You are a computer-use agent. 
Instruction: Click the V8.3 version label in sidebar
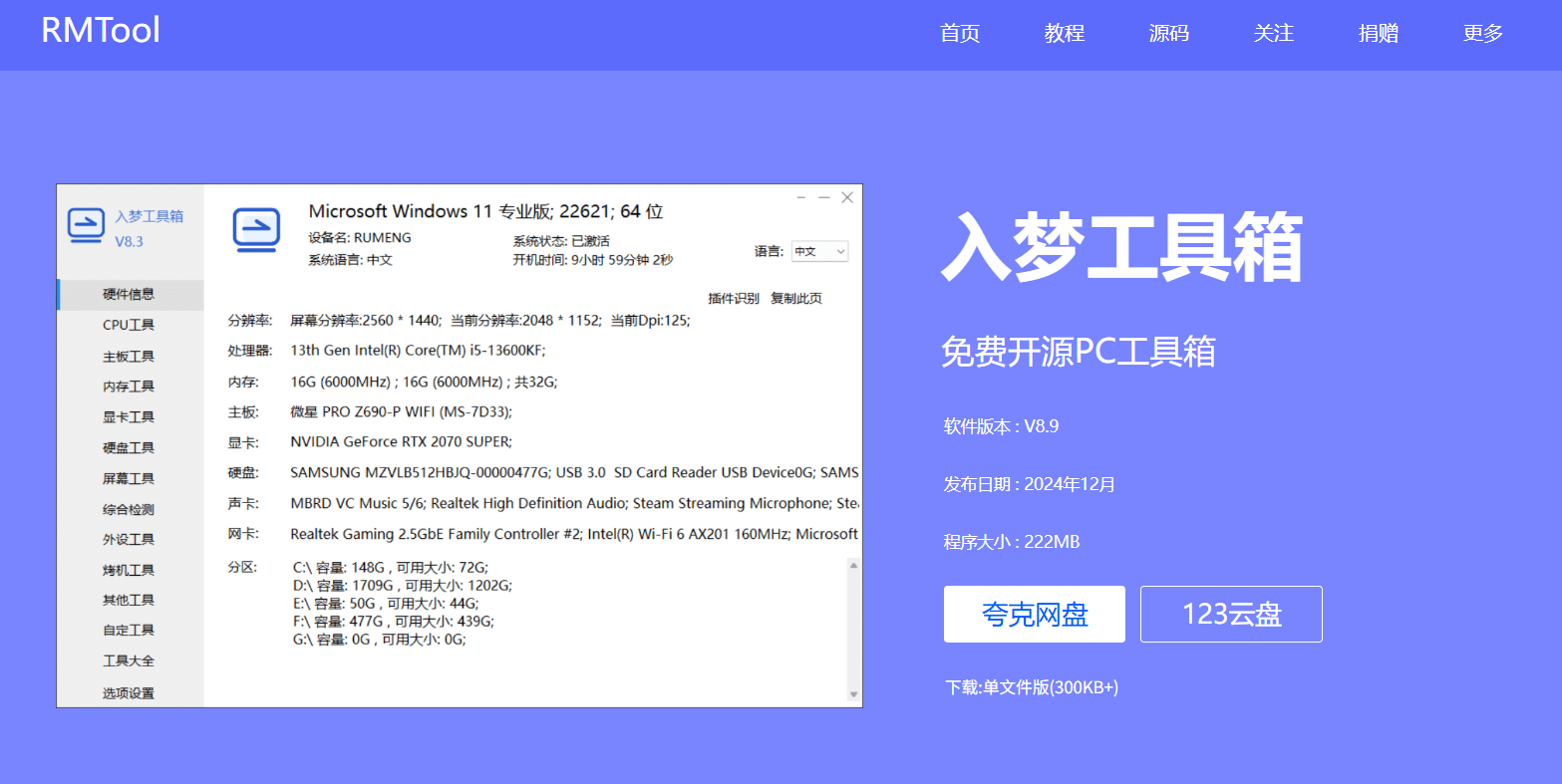[130, 241]
